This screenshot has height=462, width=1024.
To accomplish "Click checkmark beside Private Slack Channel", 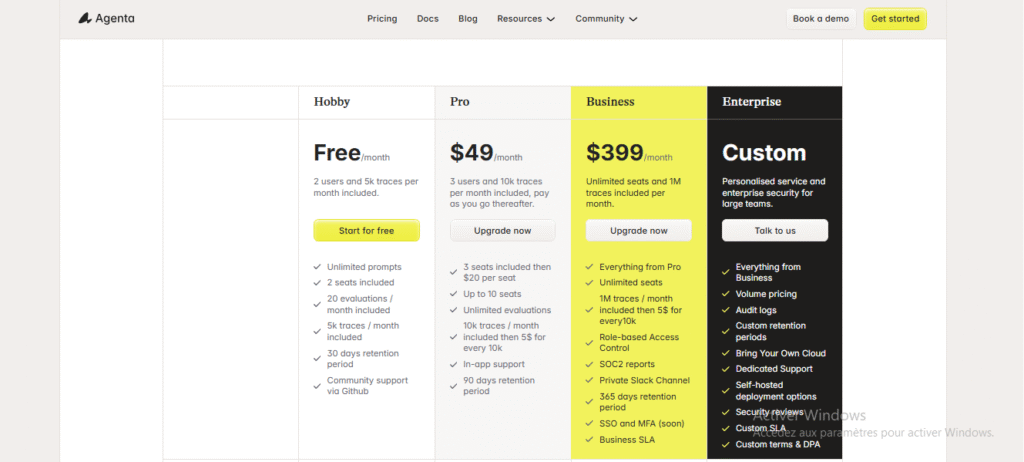I will [590, 380].
